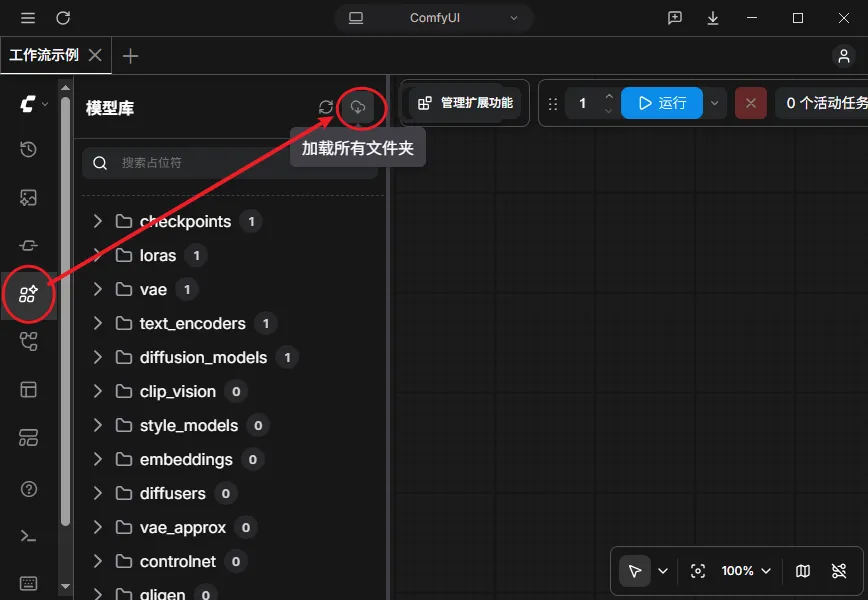Toggle the terminal console panel

click(28, 536)
